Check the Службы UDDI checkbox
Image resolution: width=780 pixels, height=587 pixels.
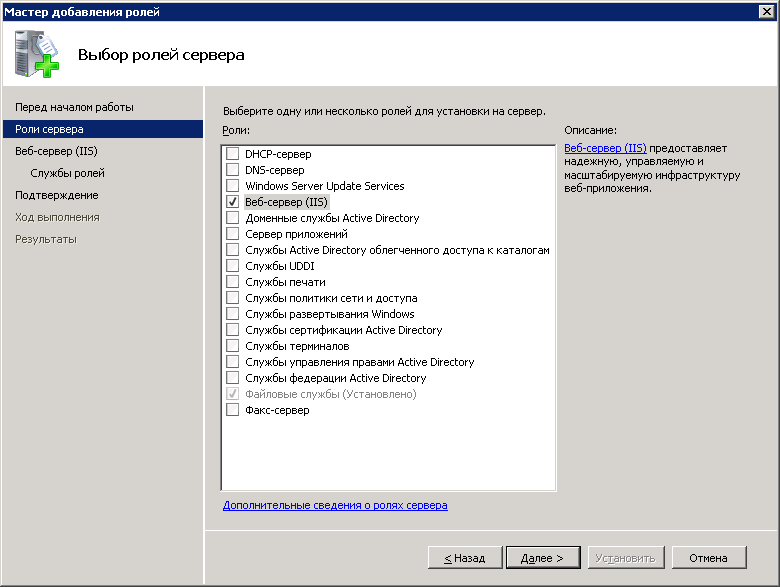click(x=232, y=266)
